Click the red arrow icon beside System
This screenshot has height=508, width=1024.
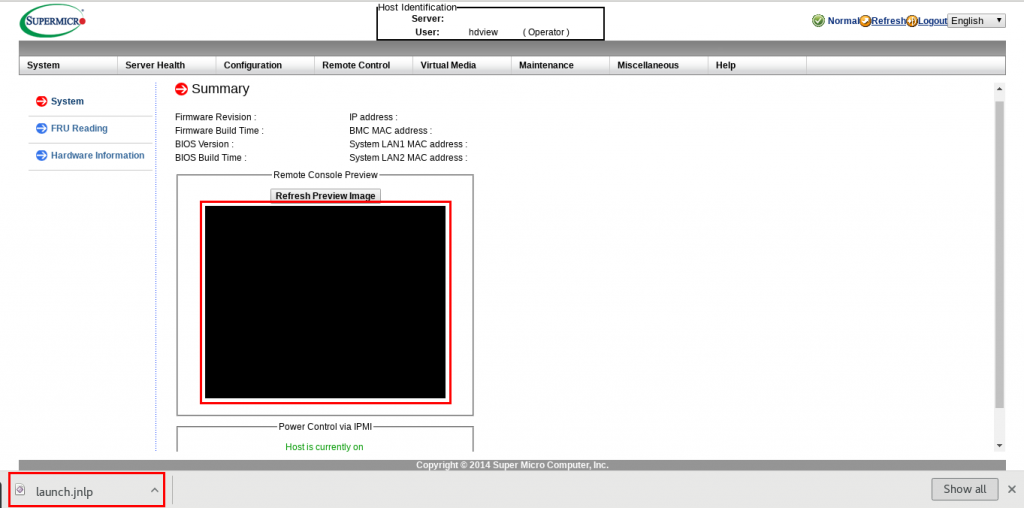tap(42, 101)
